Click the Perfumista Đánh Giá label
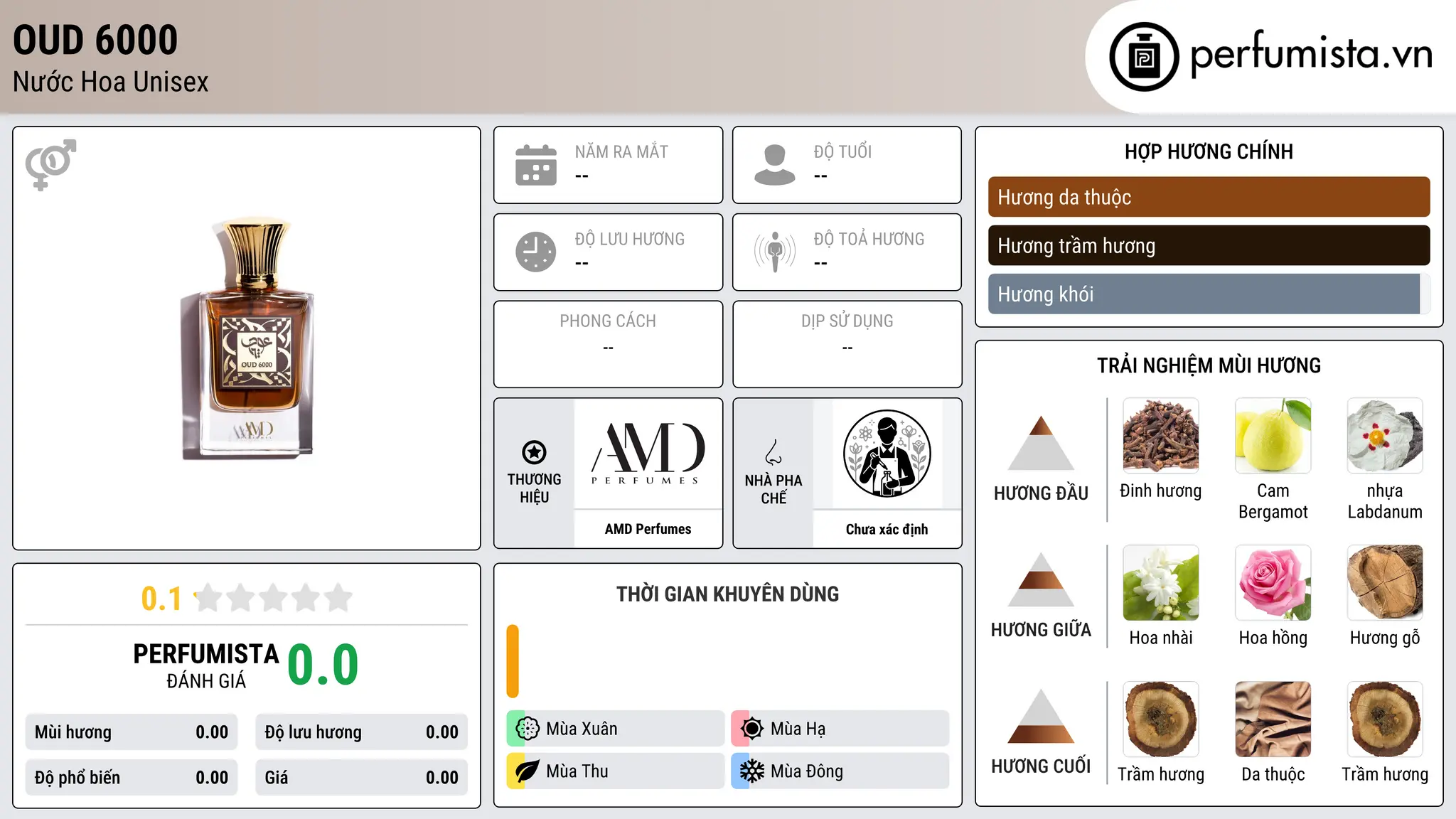 coord(206,665)
